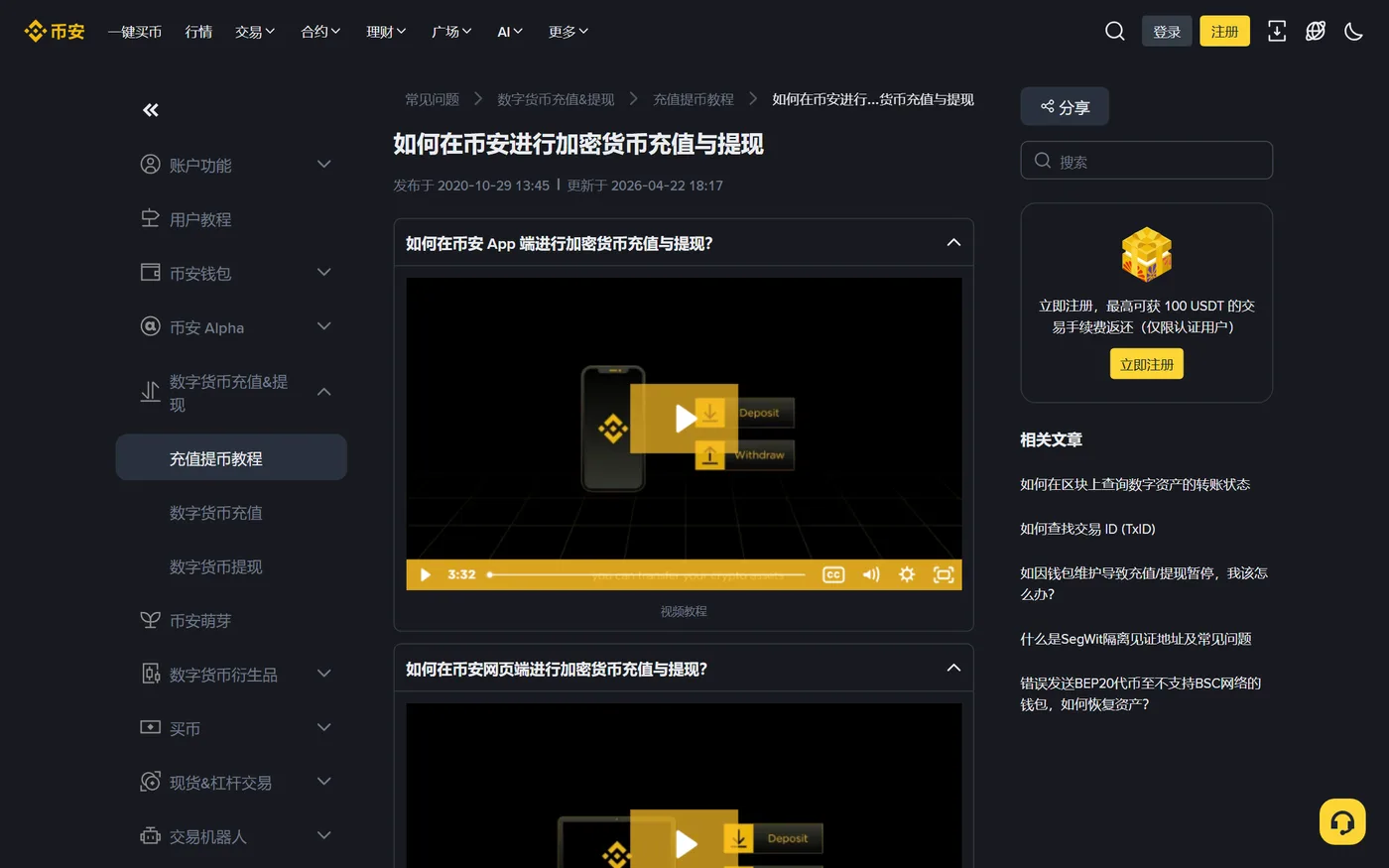Click the 搜索 search input field
This screenshot has width=1389, height=868.
point(1147,161)
